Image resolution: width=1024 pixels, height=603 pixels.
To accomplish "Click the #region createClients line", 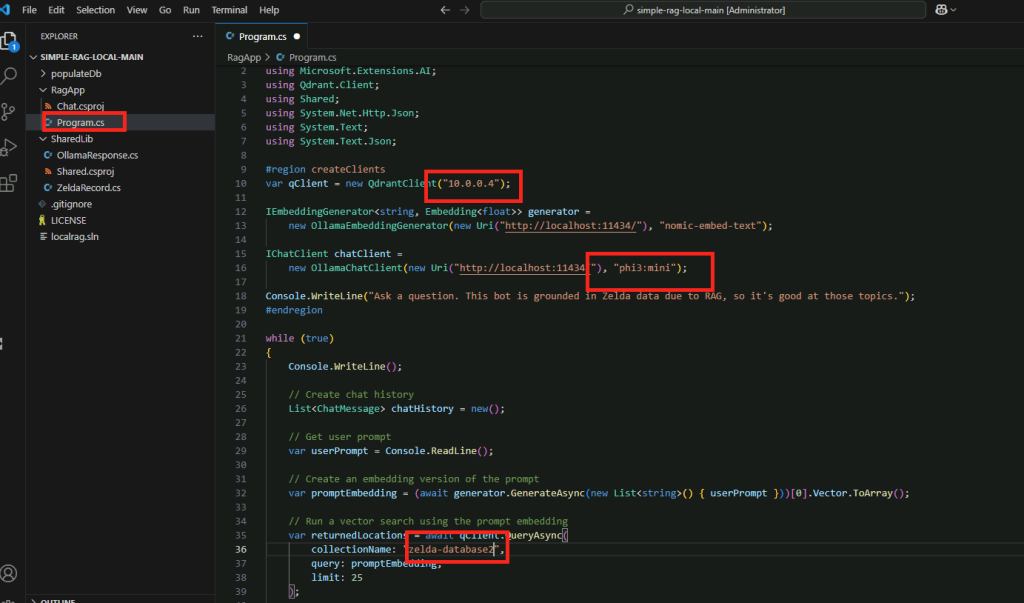I will point(325,169).
